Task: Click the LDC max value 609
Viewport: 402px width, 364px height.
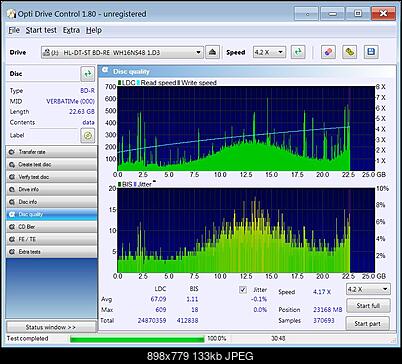Action: [161, 310]
